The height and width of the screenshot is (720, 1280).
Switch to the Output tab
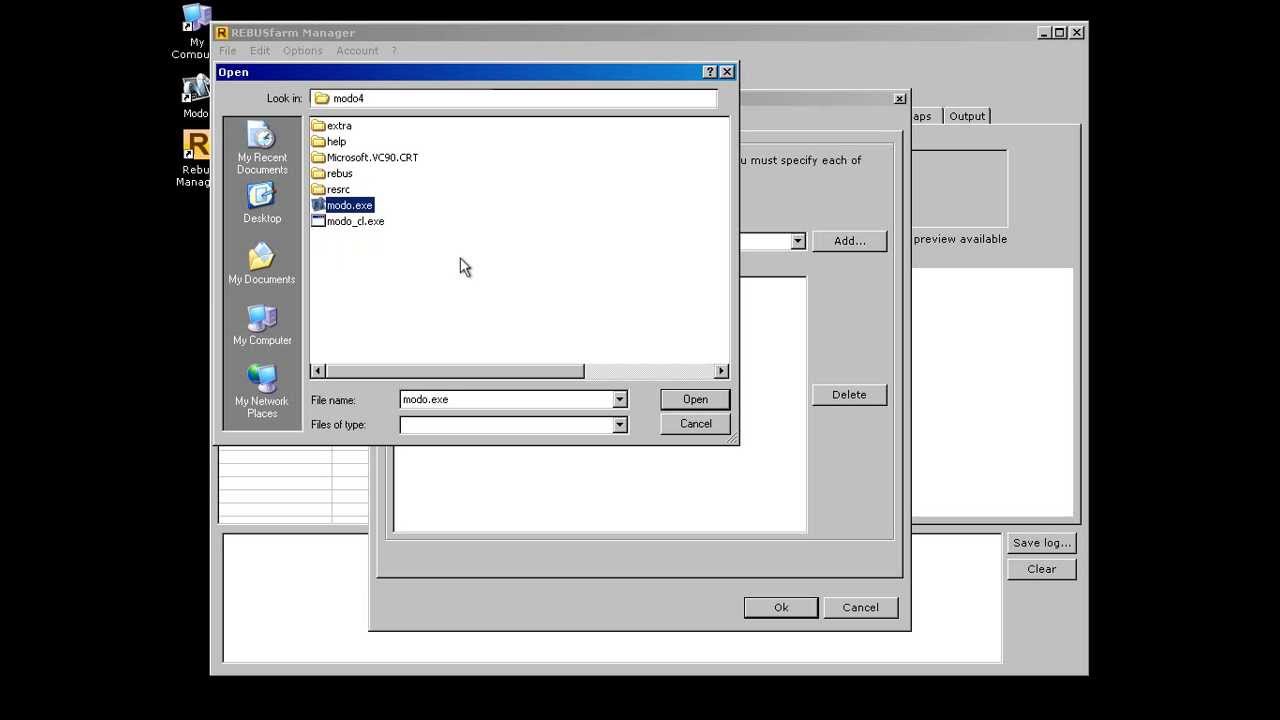click(967, 116)
